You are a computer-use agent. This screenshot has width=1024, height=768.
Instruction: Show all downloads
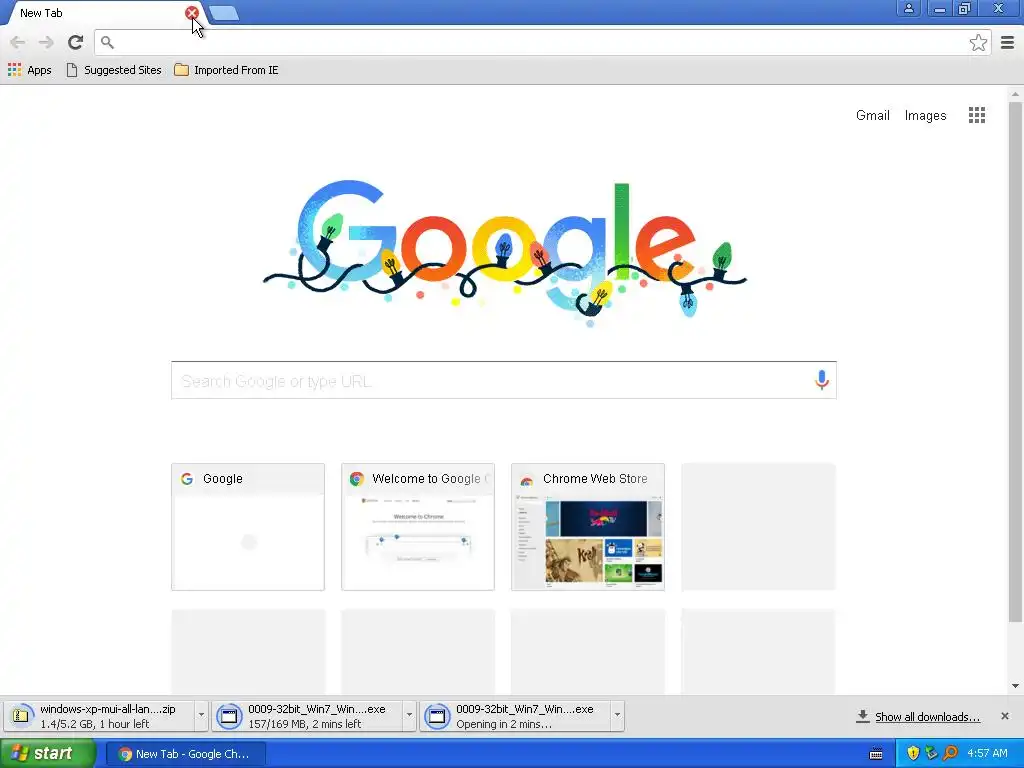point(927,717)
